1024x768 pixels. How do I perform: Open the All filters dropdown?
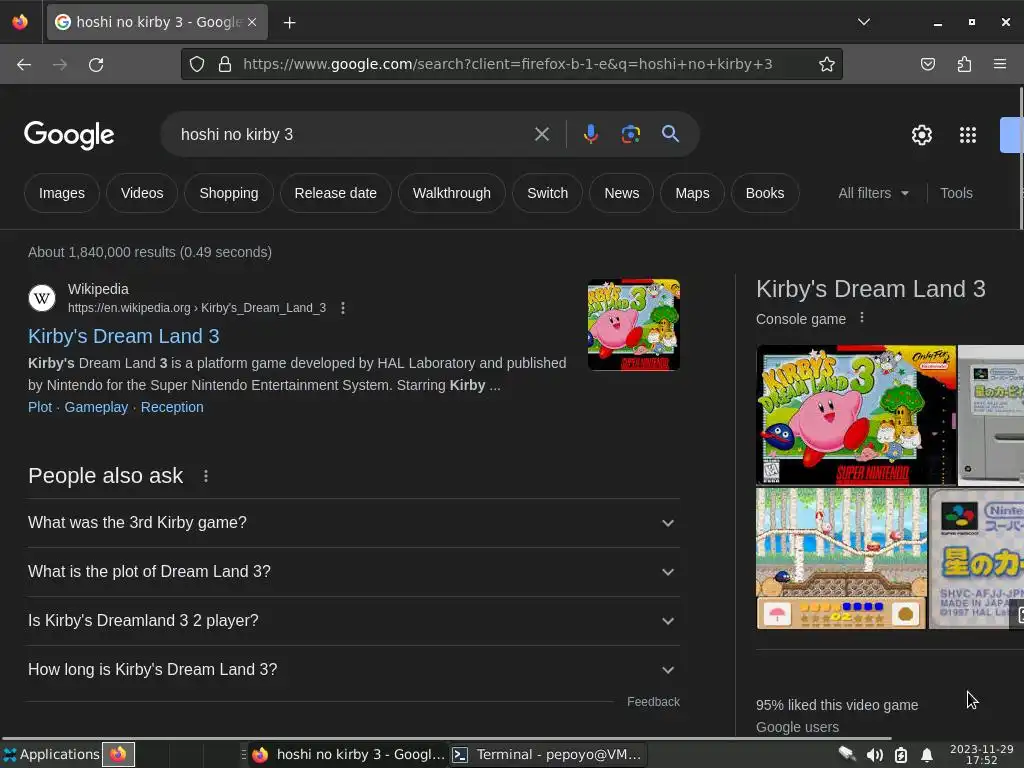(x=873, y=193)
